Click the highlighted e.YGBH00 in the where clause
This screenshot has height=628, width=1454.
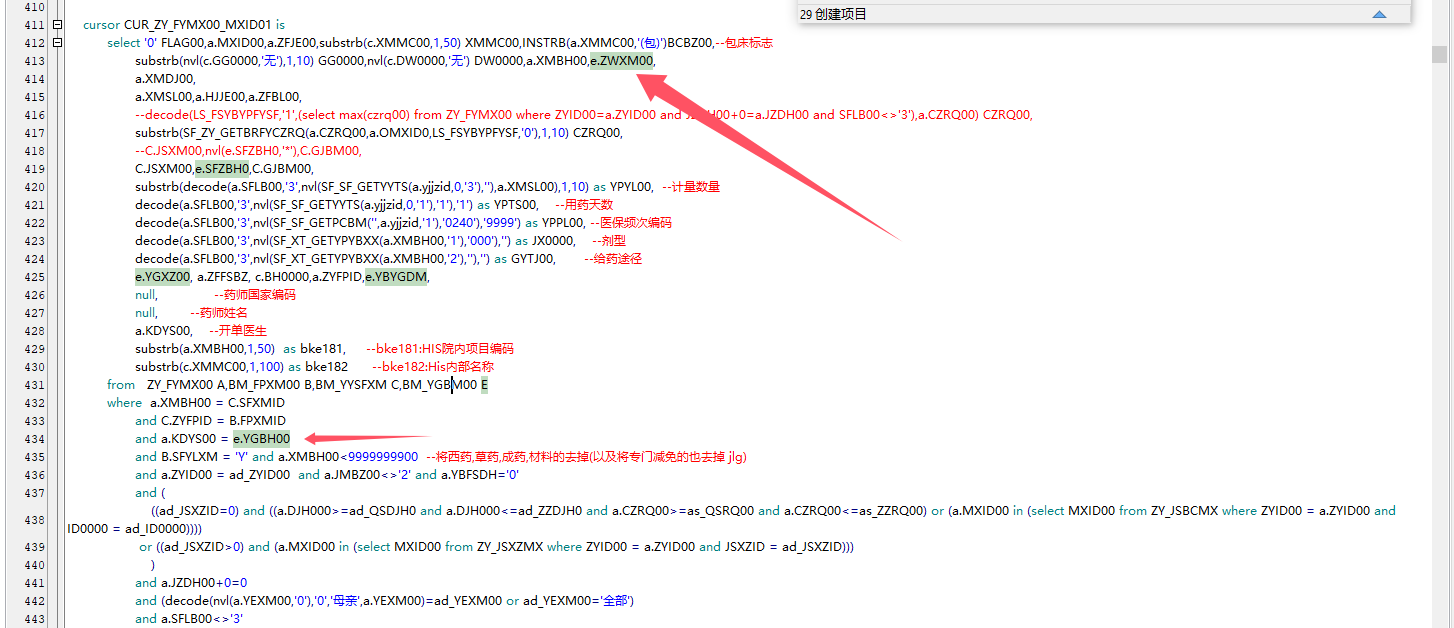[x=262, y=439]
